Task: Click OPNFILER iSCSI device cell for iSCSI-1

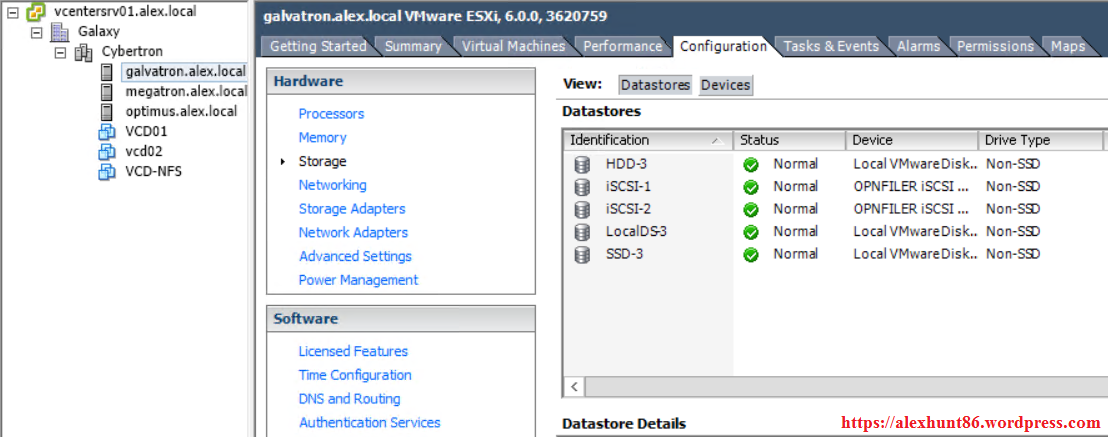Action: (x=912, y=187)
